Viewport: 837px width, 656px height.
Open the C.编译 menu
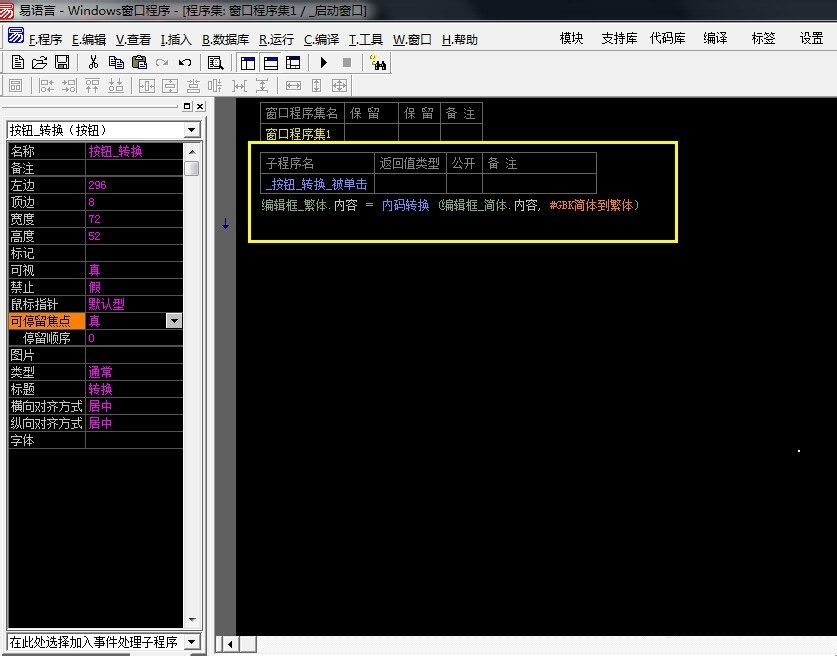(321, 39)
